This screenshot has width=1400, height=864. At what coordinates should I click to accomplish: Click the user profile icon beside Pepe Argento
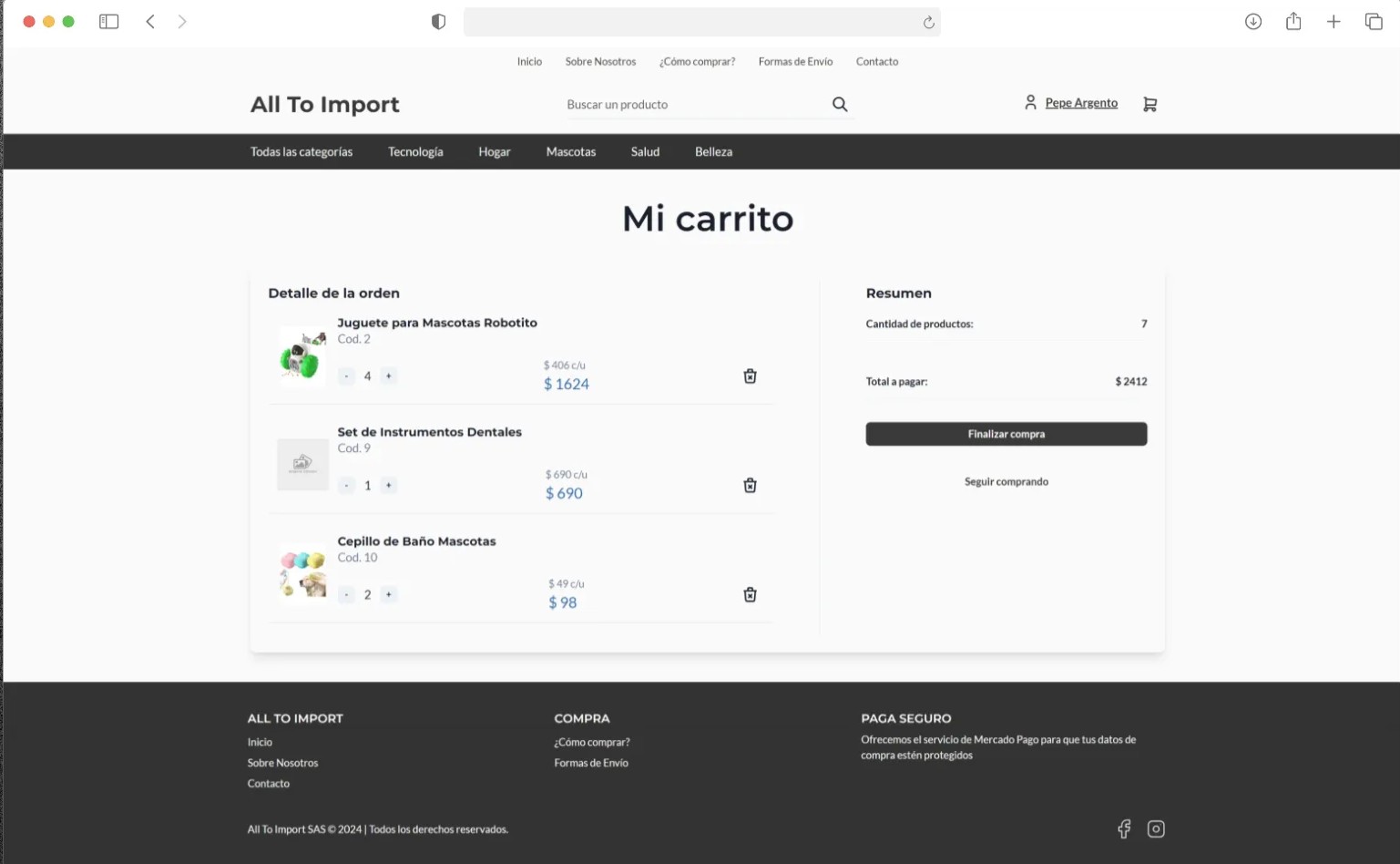(x=1030, y=103)
